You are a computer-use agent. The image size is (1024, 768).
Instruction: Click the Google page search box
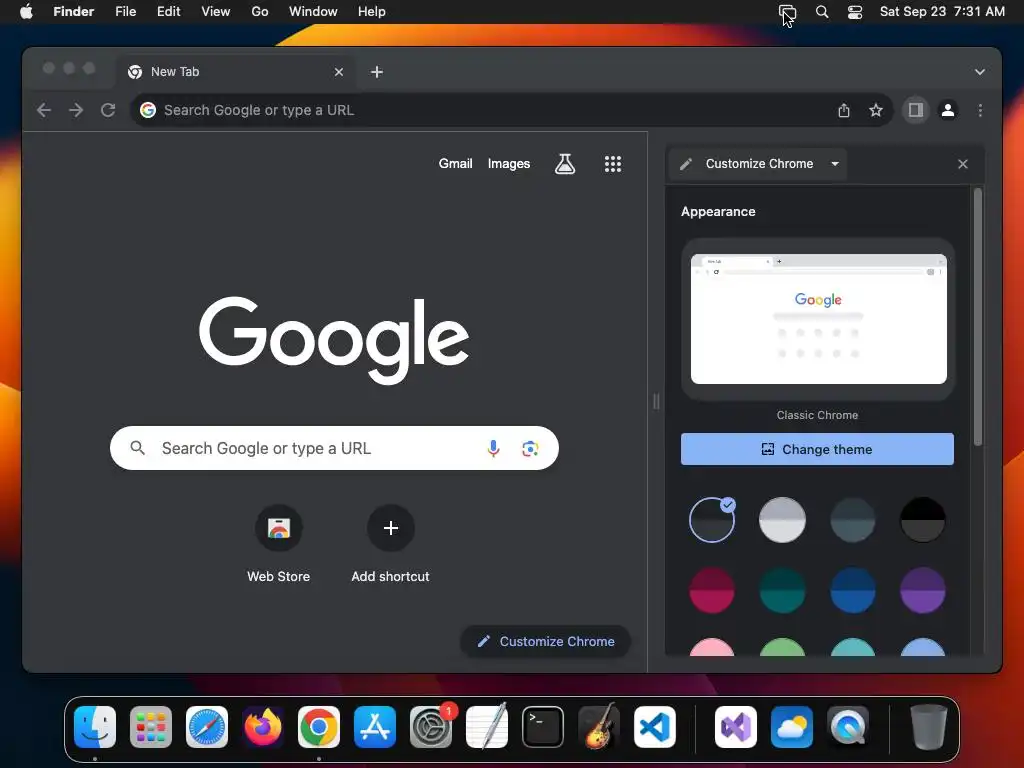334,448
